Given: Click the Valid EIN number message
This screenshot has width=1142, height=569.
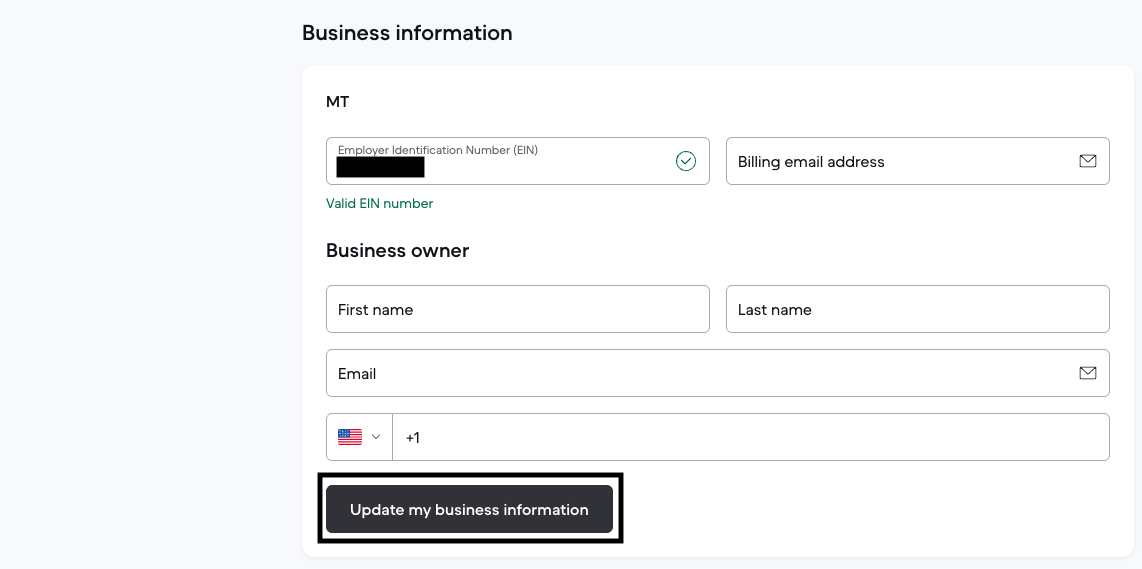Looking at the screenshot, I should (x=379, y=203).
